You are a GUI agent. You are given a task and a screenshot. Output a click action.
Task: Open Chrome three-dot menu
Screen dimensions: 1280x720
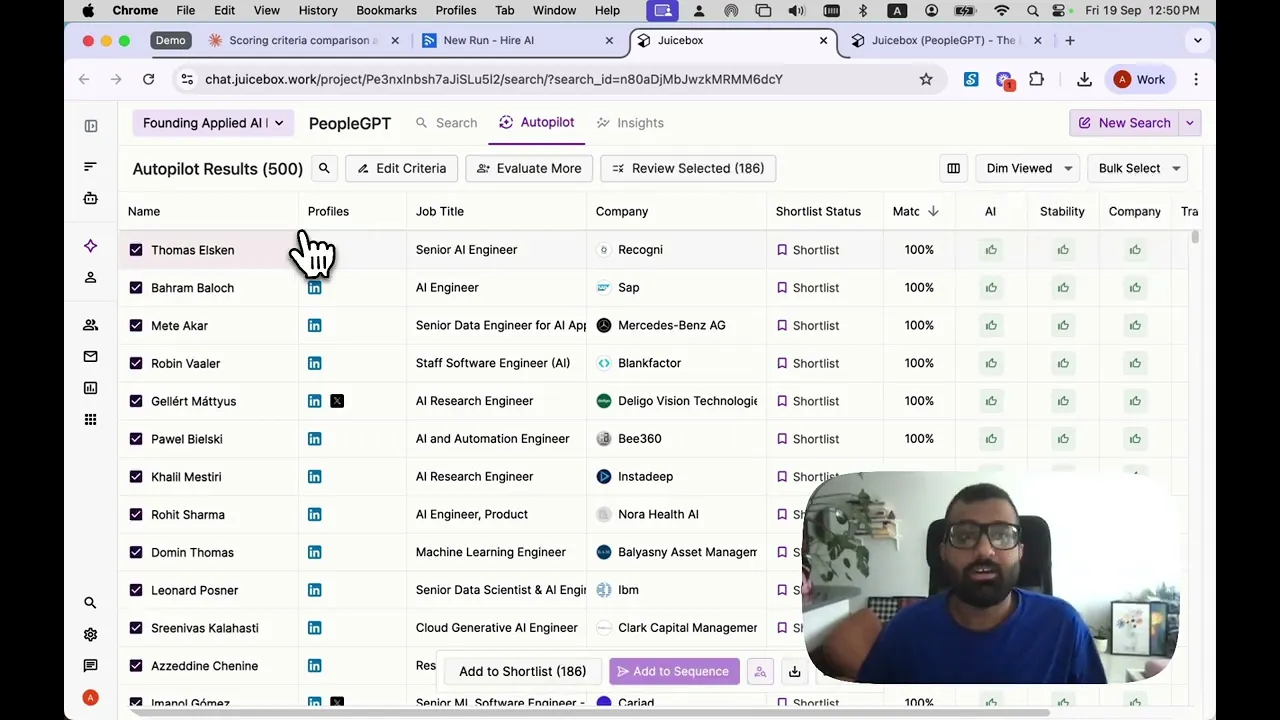point(1196,79)
